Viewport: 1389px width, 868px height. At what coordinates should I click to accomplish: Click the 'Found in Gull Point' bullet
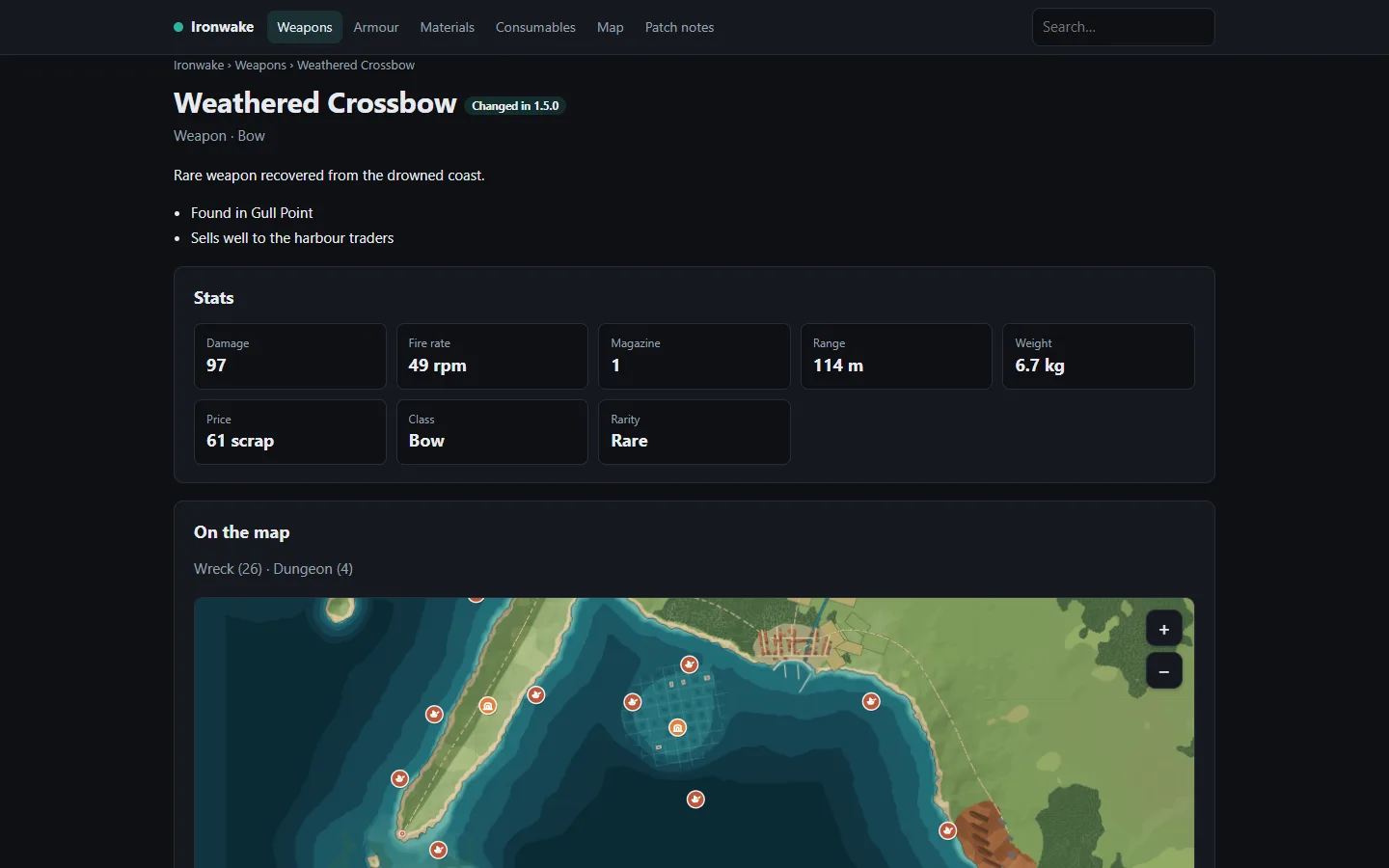[x=252, y=213]
